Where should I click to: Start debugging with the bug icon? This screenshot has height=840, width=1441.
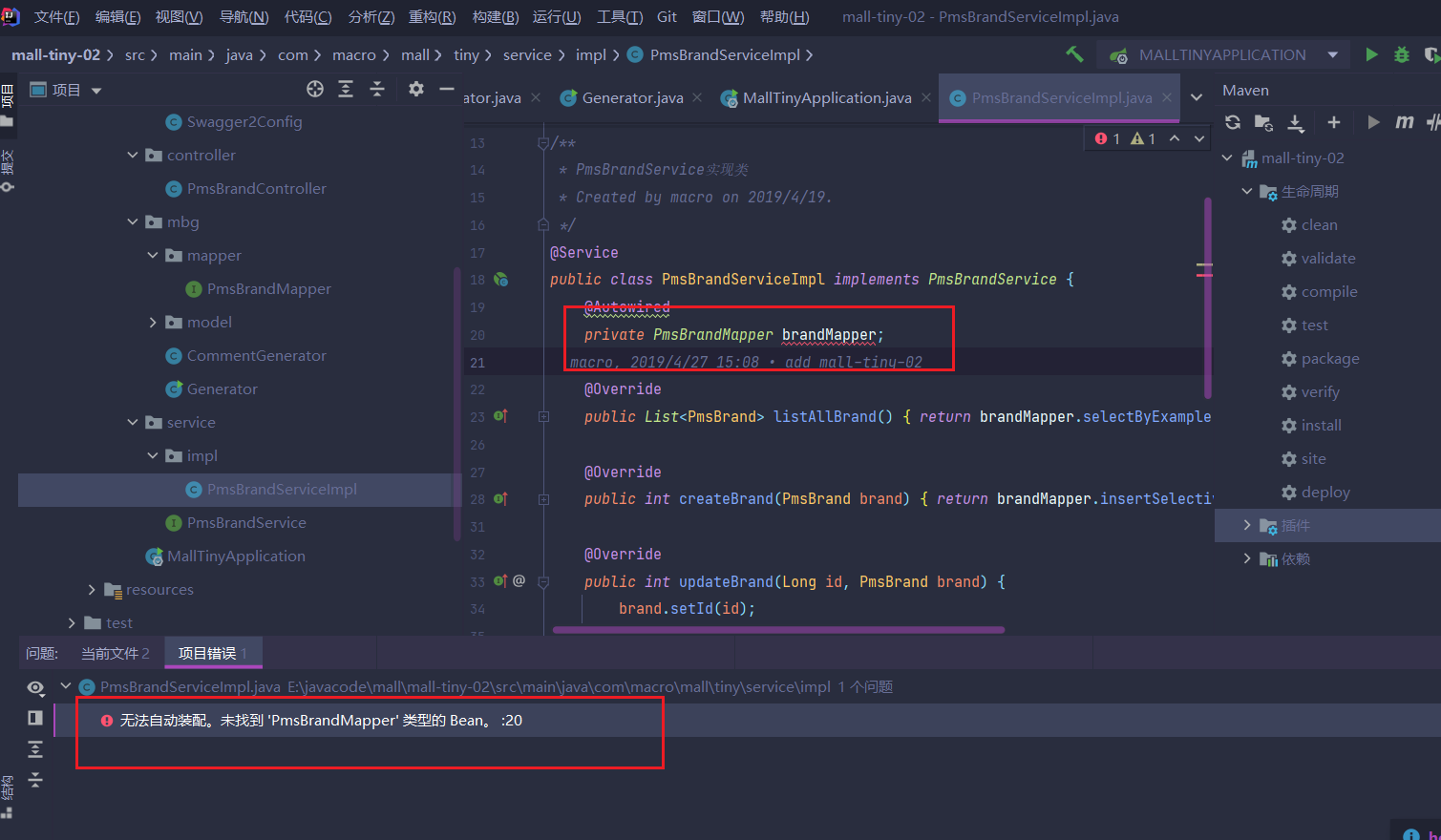click(x=1401, y=54)
